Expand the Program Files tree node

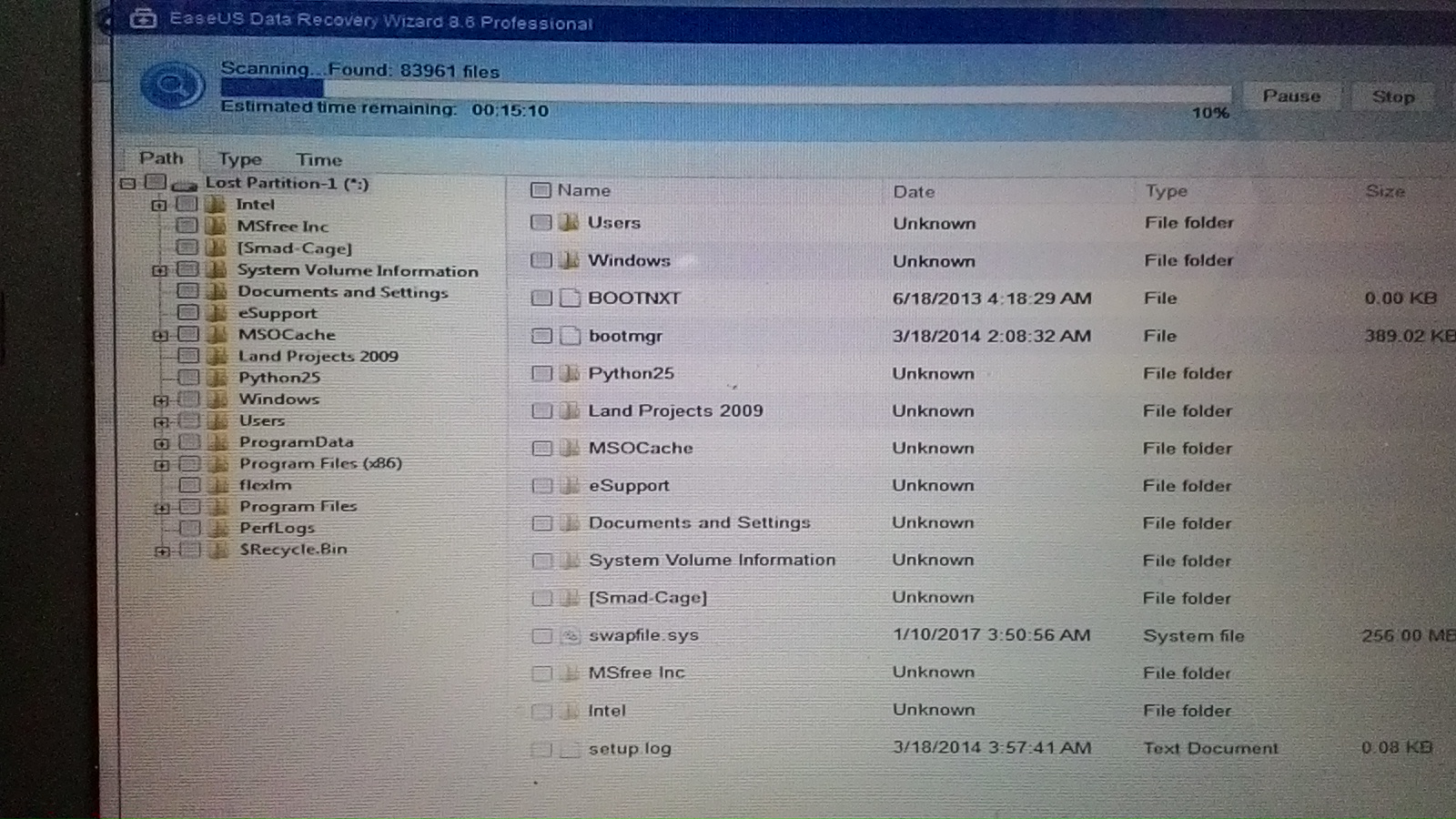click(162, 508)
